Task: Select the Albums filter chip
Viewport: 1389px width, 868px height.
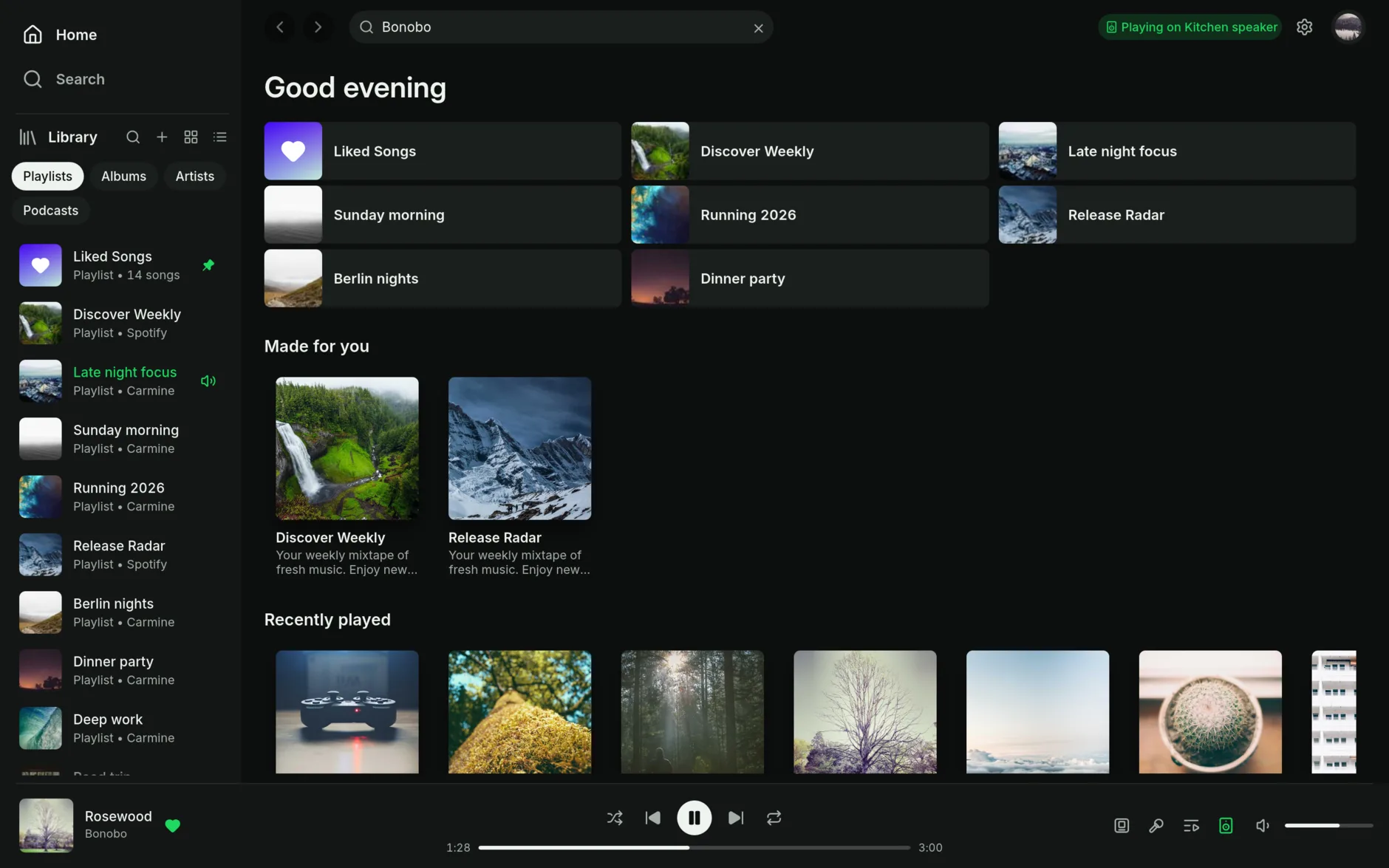Action: pos(123,177)
